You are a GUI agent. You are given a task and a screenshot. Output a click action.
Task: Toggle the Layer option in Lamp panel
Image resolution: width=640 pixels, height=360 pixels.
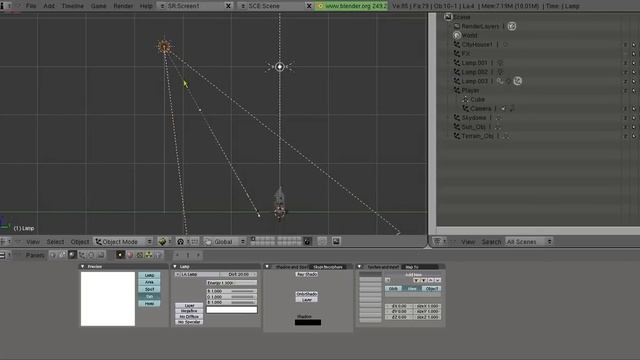pyautogui.click(x=189, y=305)
